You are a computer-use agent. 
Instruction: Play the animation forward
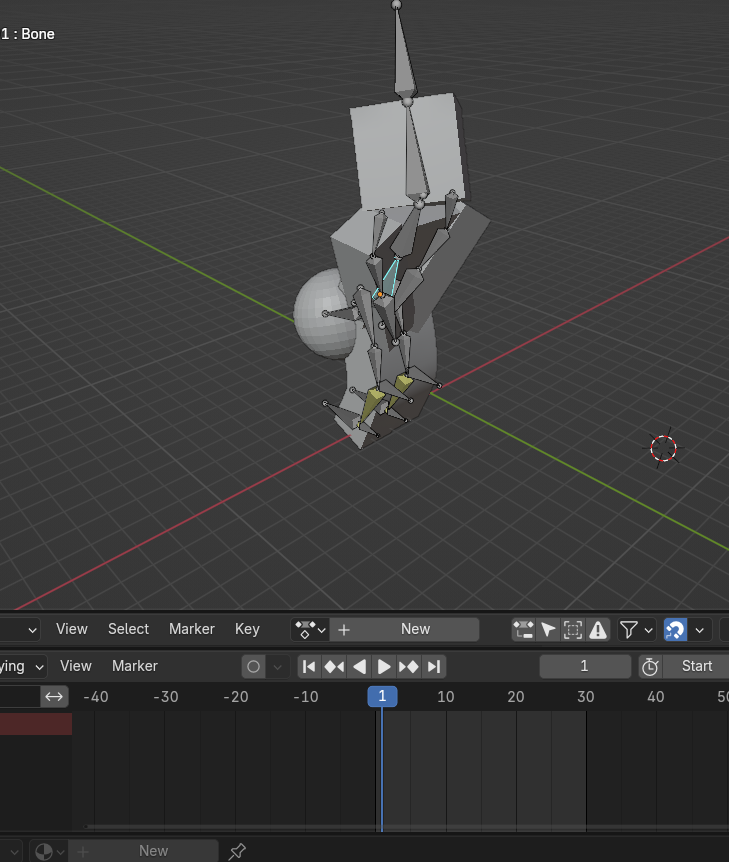point(383,667)
